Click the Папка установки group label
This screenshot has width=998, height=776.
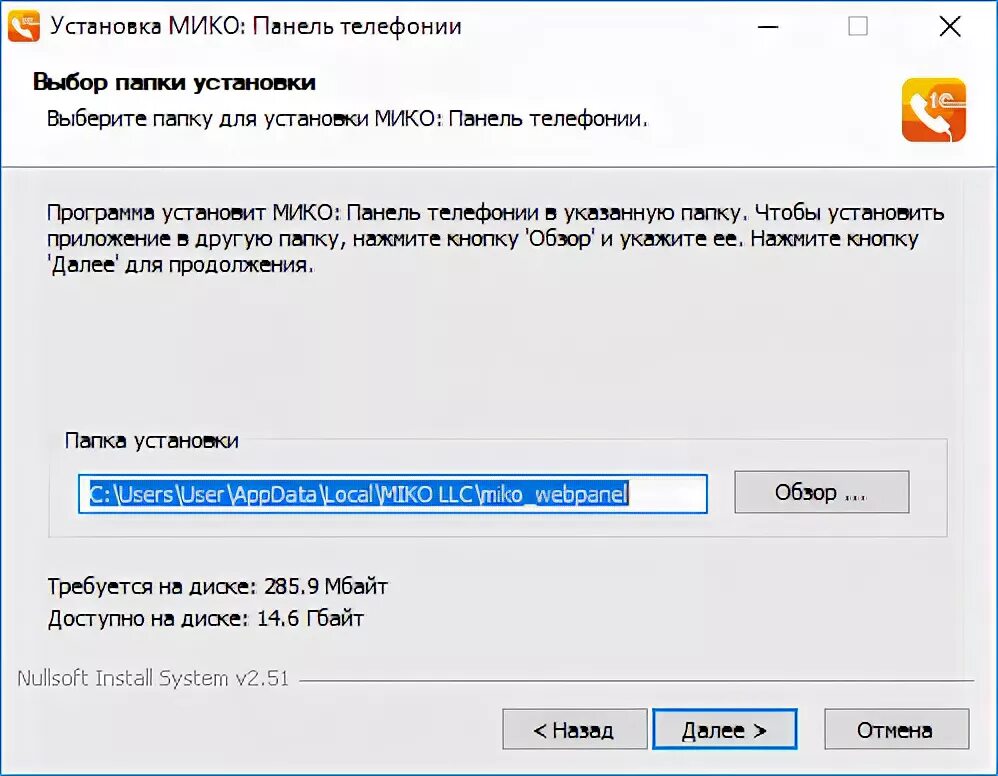pyautogui.click(x=151, y=441)
